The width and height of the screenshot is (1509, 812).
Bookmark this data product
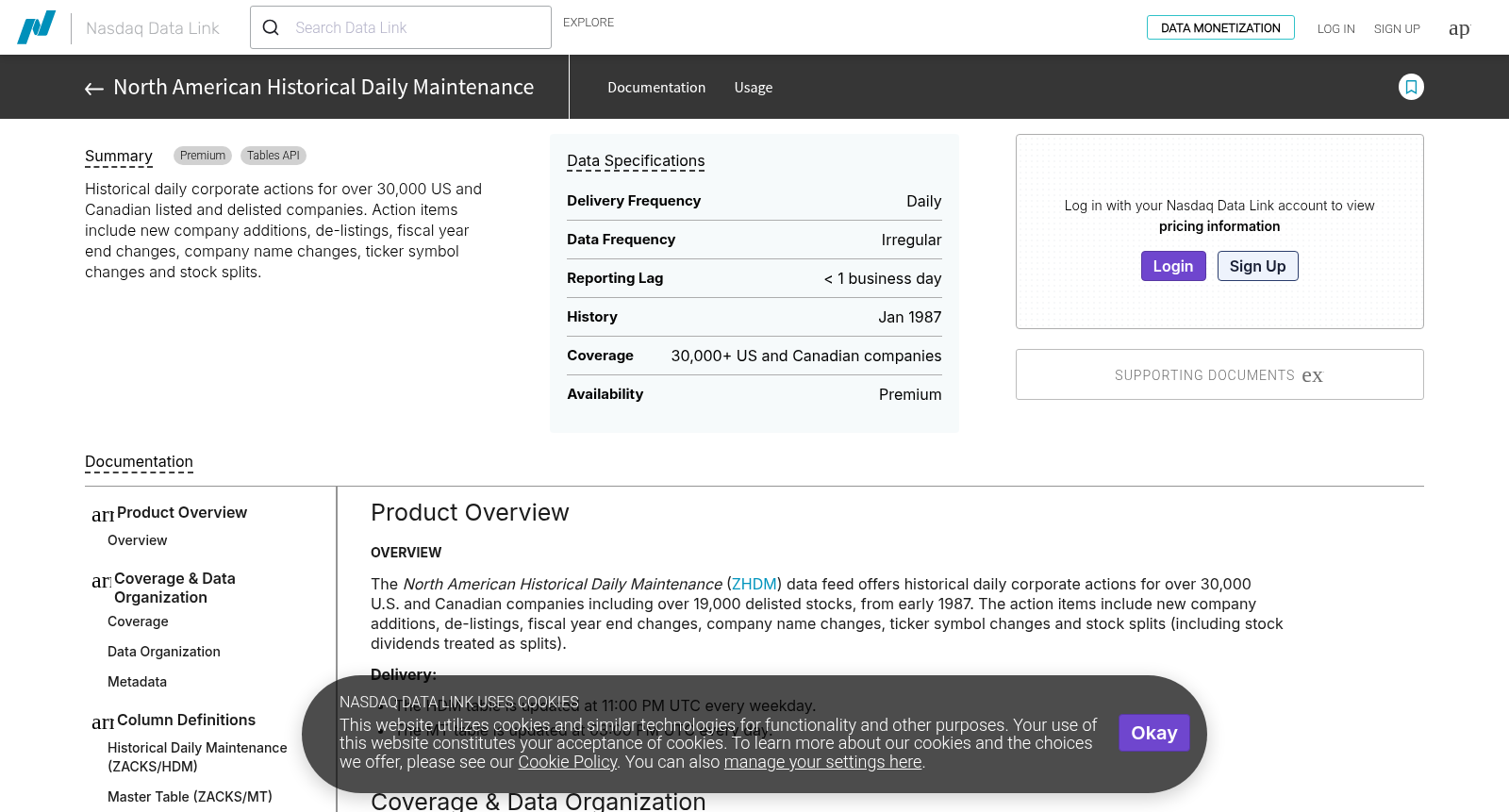click(x=1411, y=87)
